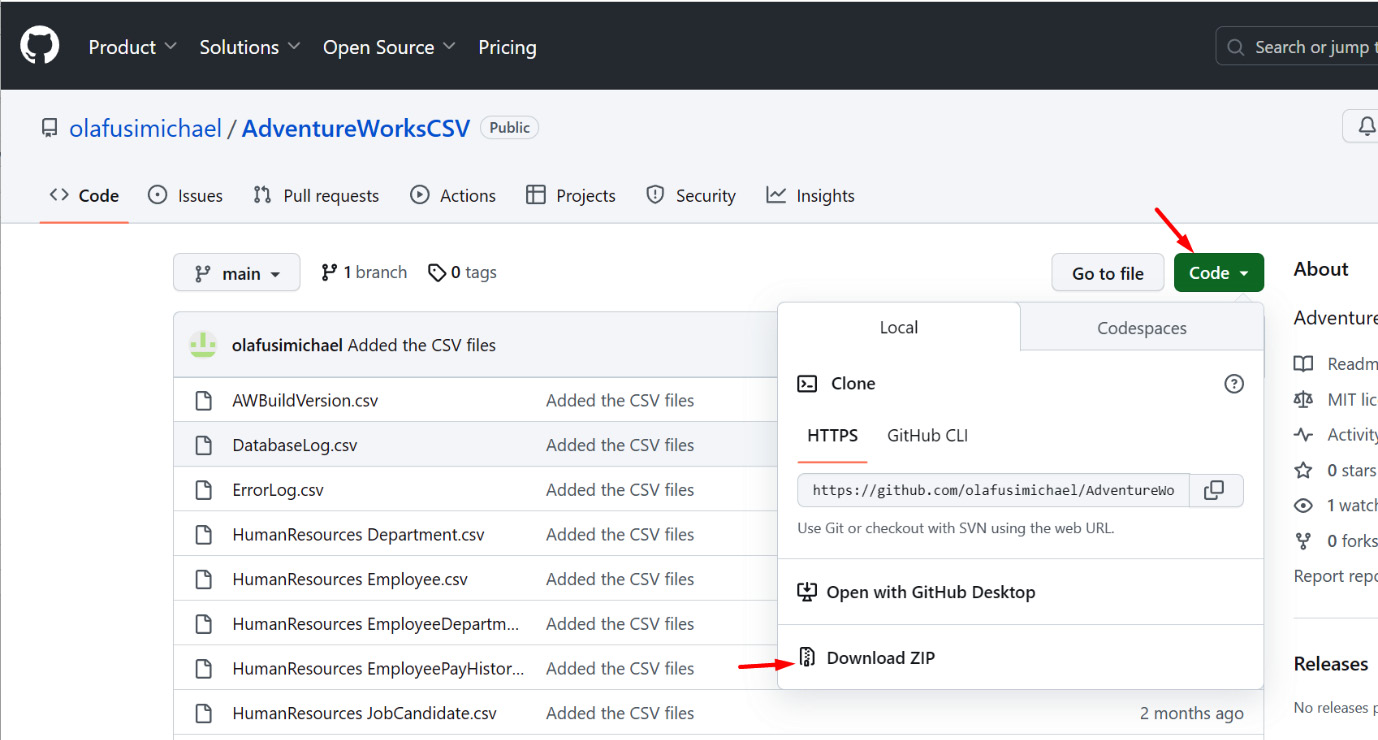Click the watching eye icon in About
The height and width of the screenshot is (740, 1378).
pyautogui.click(x=1303, y=505)
